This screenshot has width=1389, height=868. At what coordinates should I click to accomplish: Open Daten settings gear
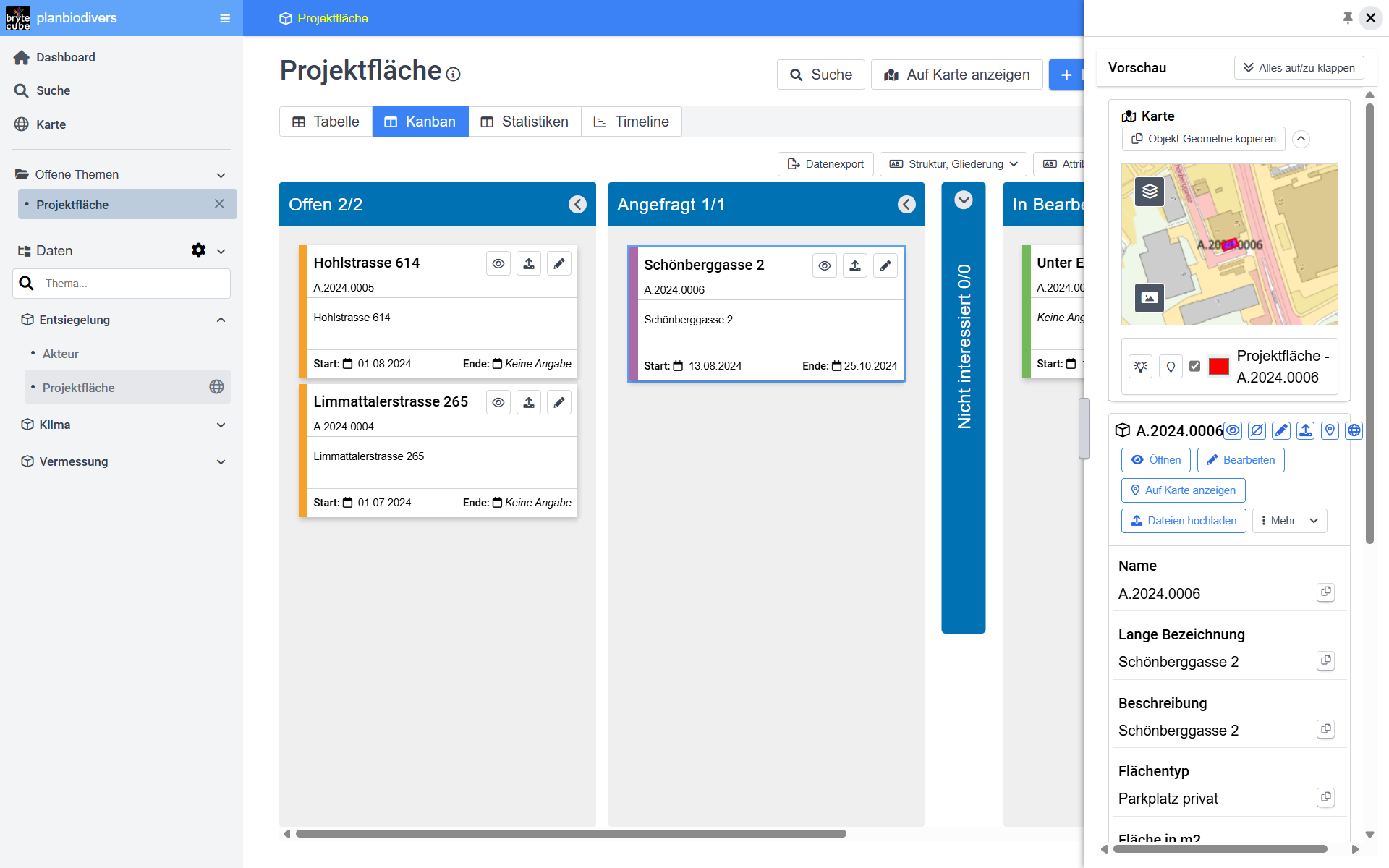point(198,250)
